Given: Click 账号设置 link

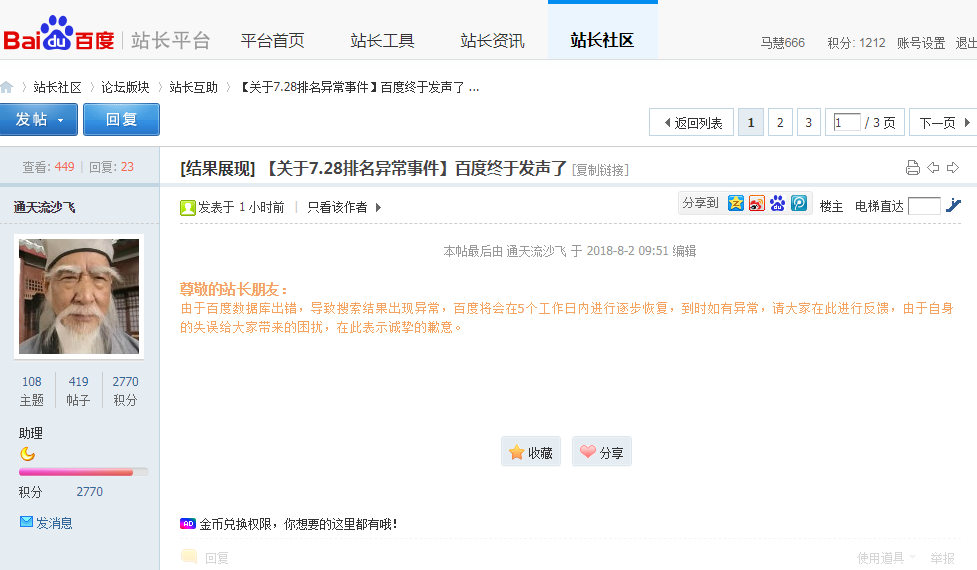Looking at the screenshot, I should click(x=921, y=43).
